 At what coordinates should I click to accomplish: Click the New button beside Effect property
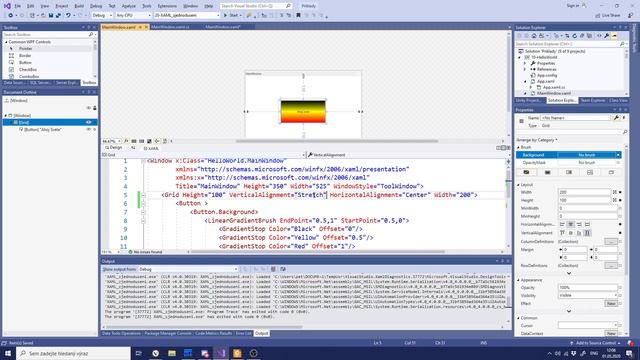tap(611, 304)
